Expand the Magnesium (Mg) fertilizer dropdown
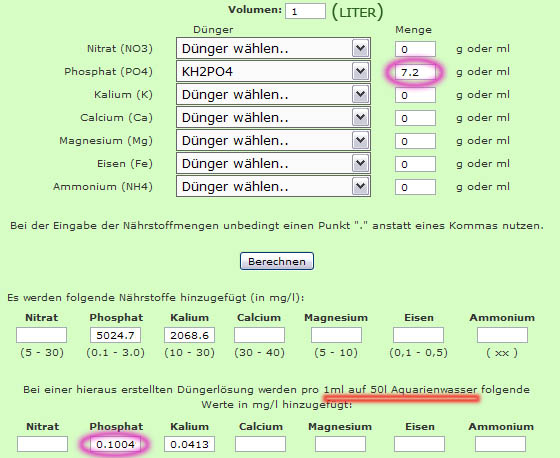The height and width of the screenshot is (458, 560). coord(273,140)
